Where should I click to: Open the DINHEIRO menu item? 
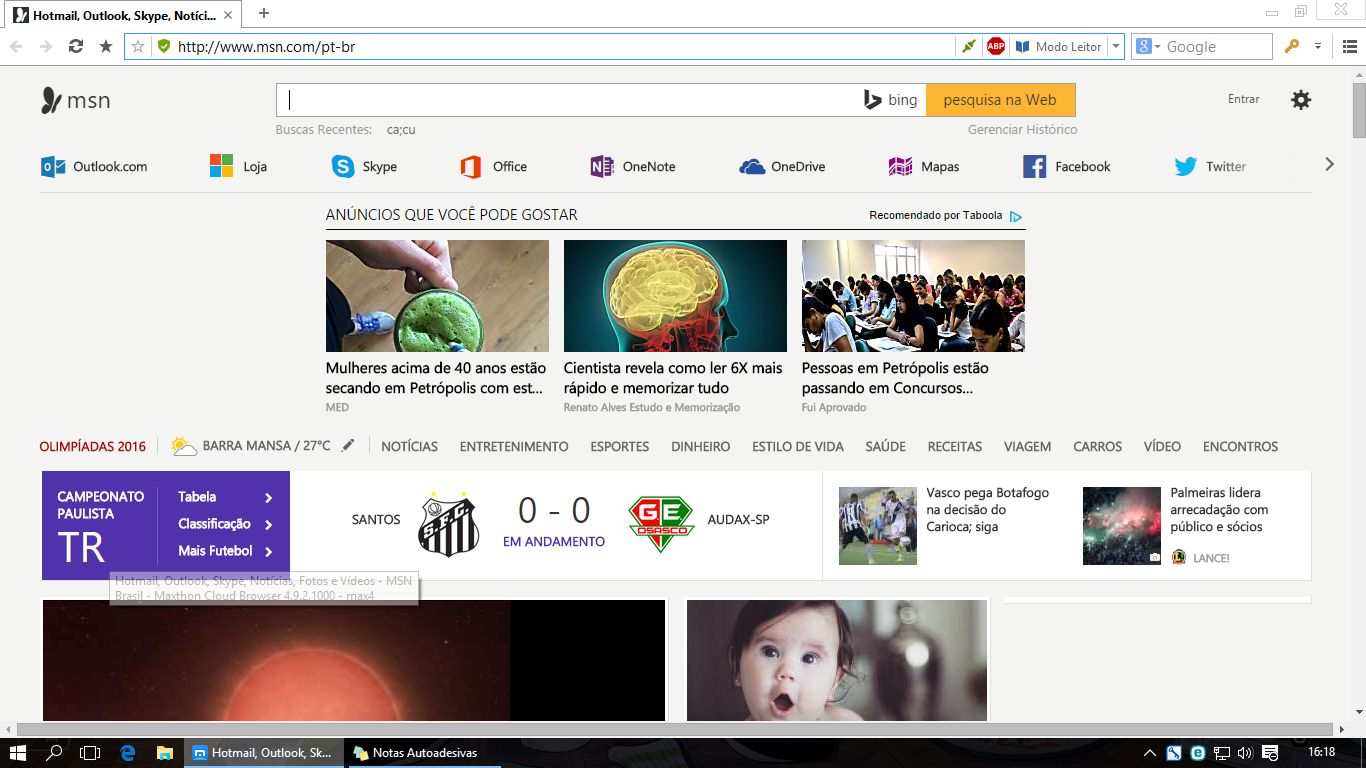pos(701,447)
